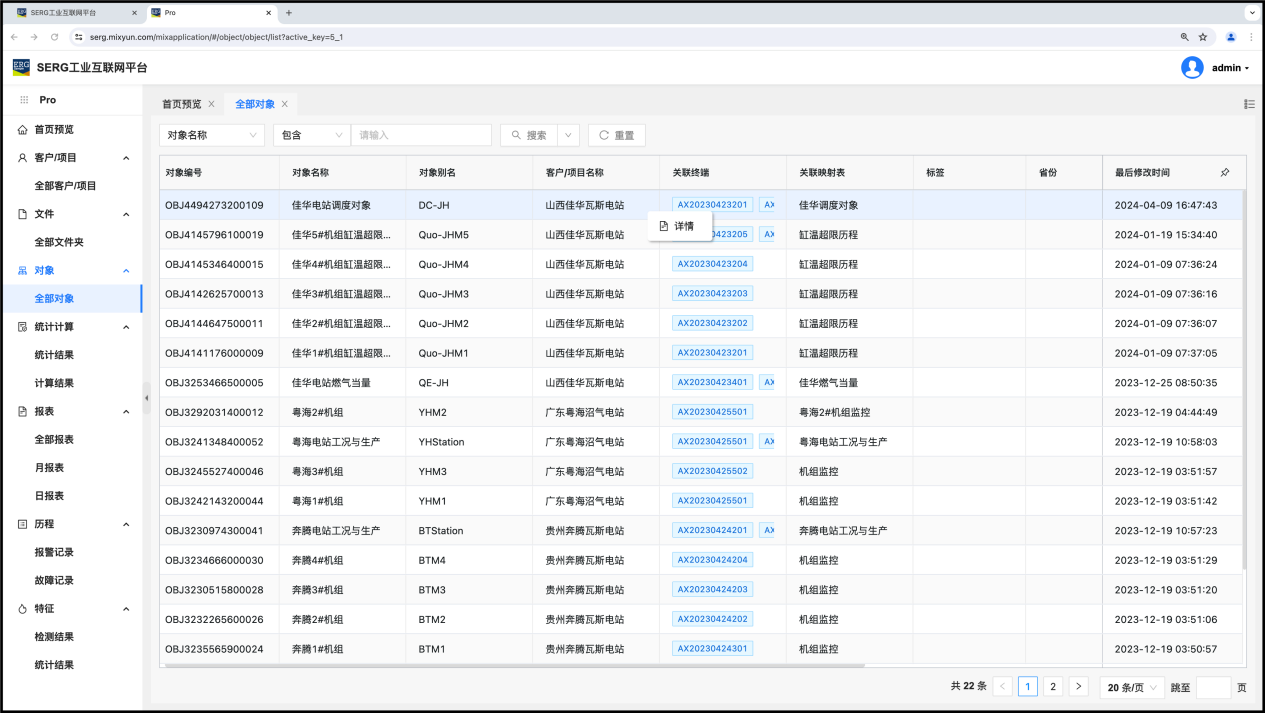Collapse the sidebar using the handle arrow
This screenshot has width=1265, height=713.
[x=147, y=398]
